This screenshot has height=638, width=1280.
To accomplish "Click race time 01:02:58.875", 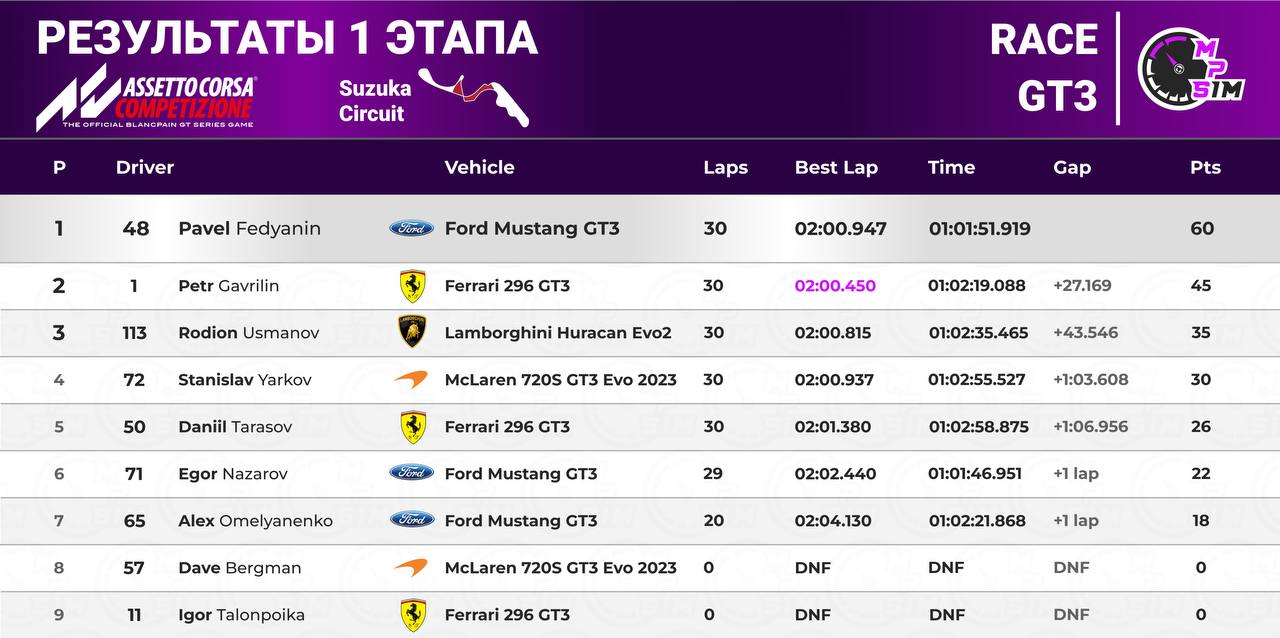I will tap(978, 427).
